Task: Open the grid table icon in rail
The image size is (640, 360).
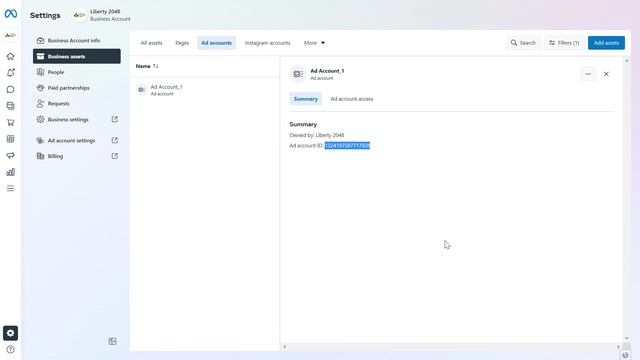Action: 11,139
